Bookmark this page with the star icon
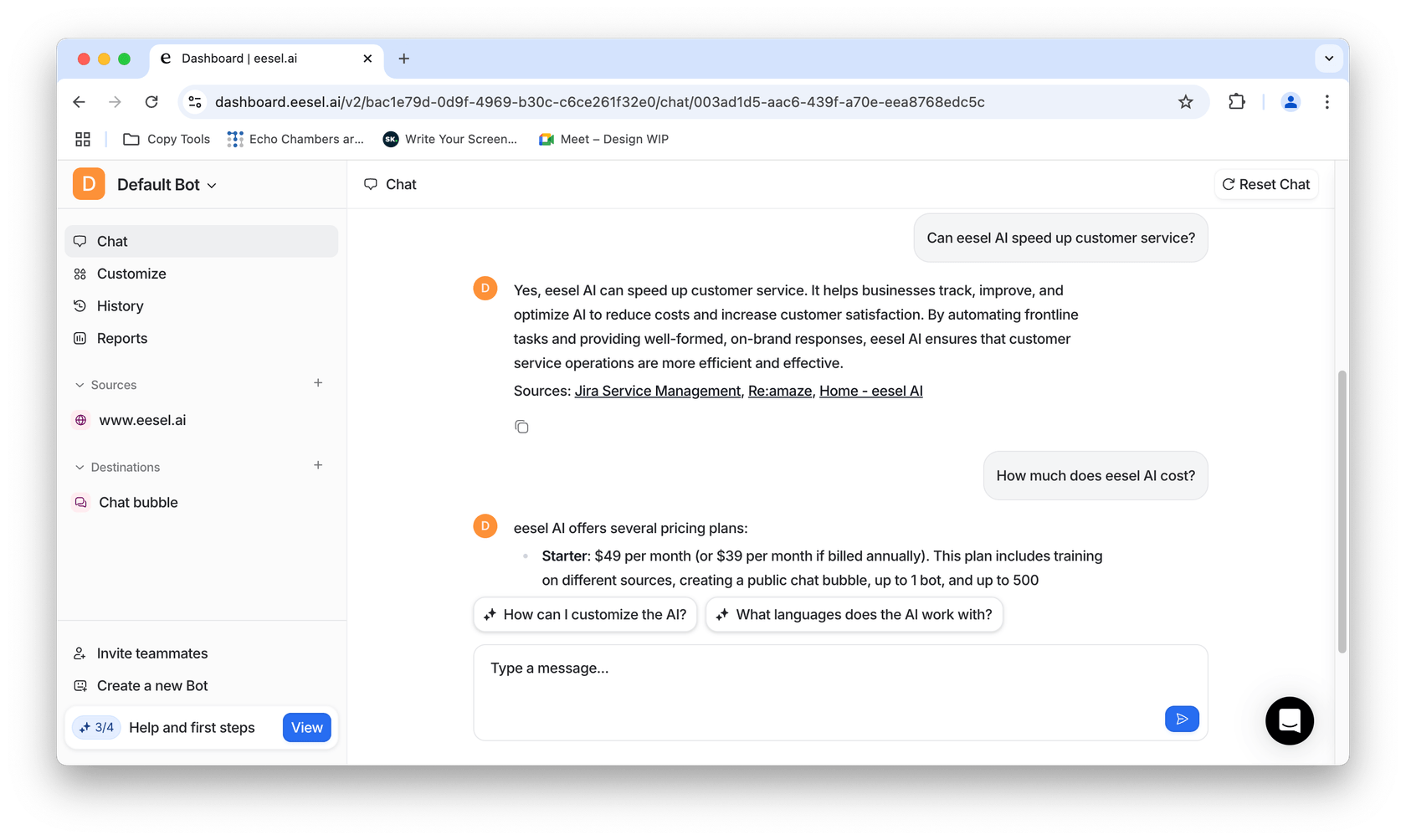Image resolution: width=1406 pixels, height=840 pixels. pos(1185,102)
